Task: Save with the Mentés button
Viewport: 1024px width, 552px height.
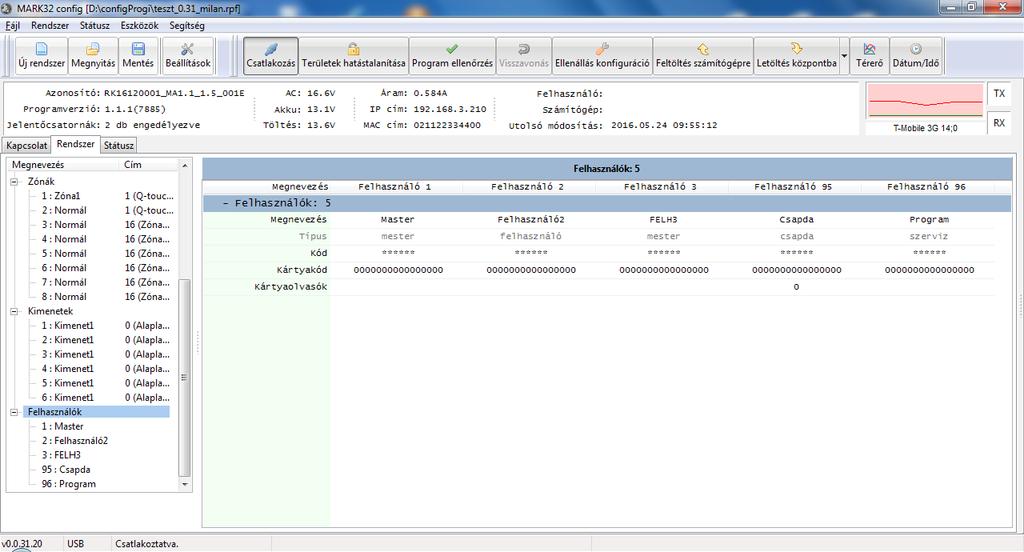Action: [x=138, y=56]
